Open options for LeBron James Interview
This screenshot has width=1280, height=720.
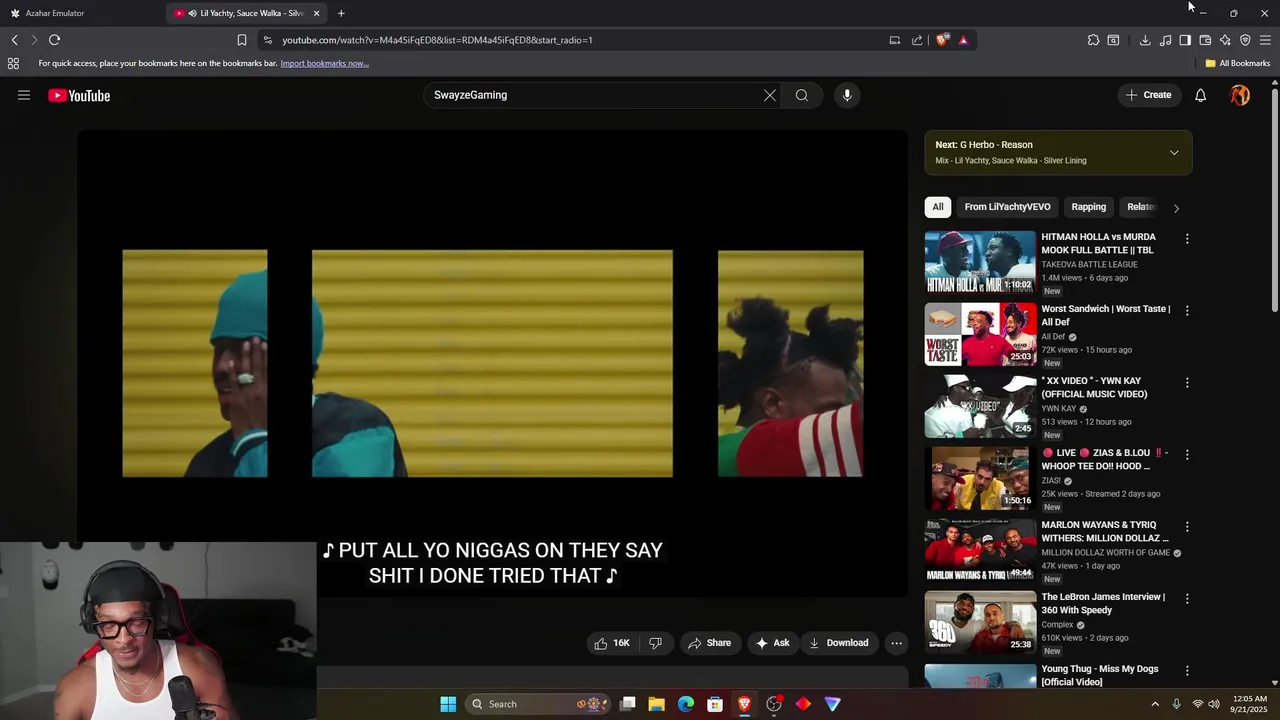(x=1187, y=599)
